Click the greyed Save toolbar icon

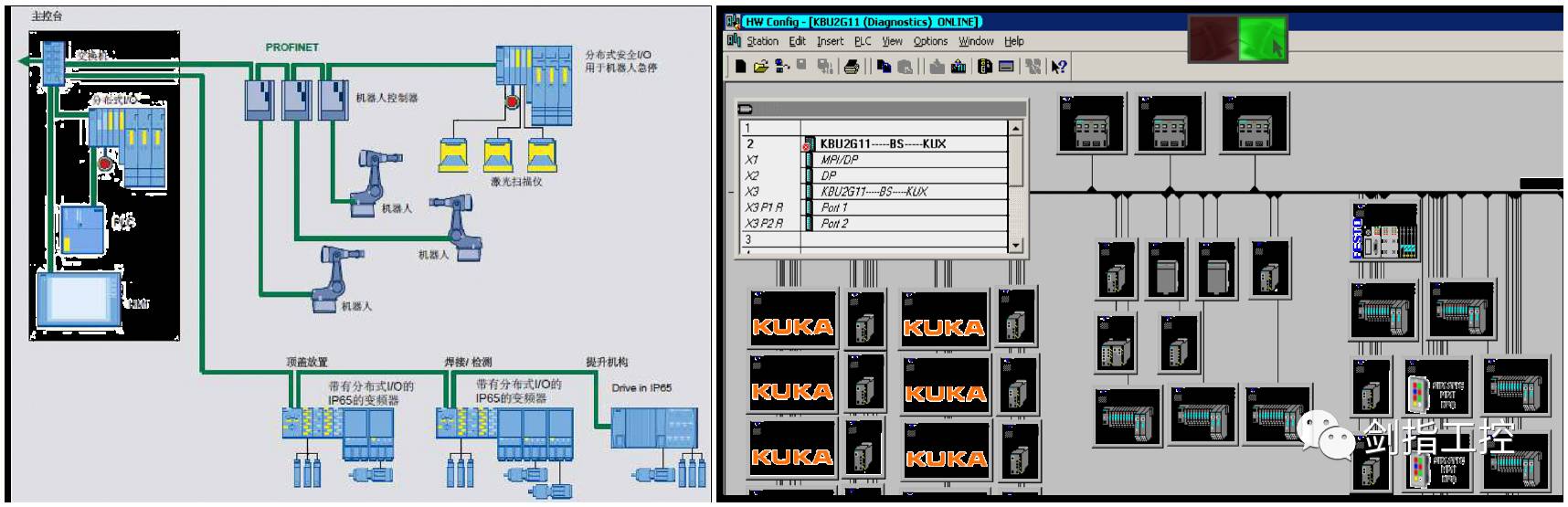tap(801, 66)
